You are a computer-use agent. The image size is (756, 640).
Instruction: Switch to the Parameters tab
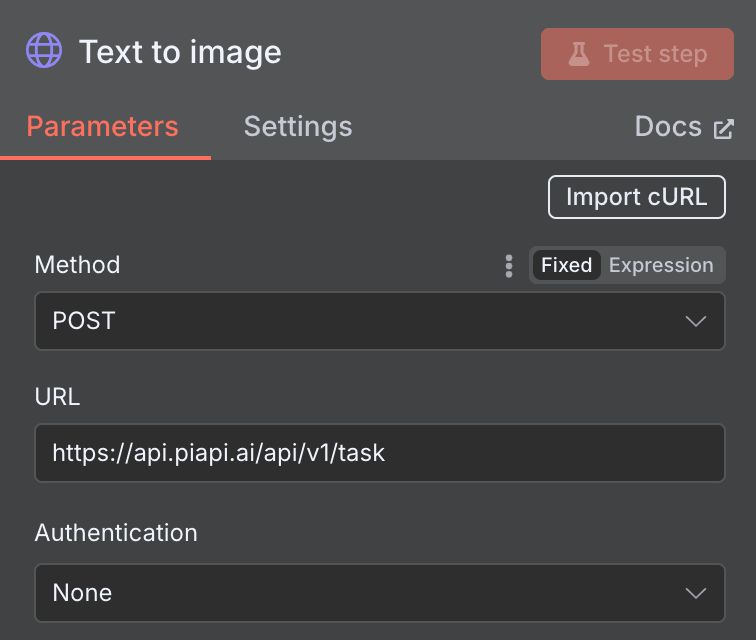tap(102, 127)
